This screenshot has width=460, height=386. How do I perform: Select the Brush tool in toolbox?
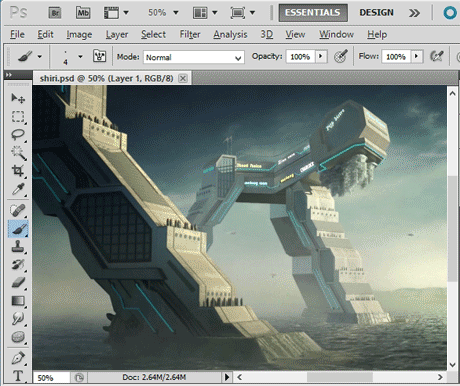18,229
